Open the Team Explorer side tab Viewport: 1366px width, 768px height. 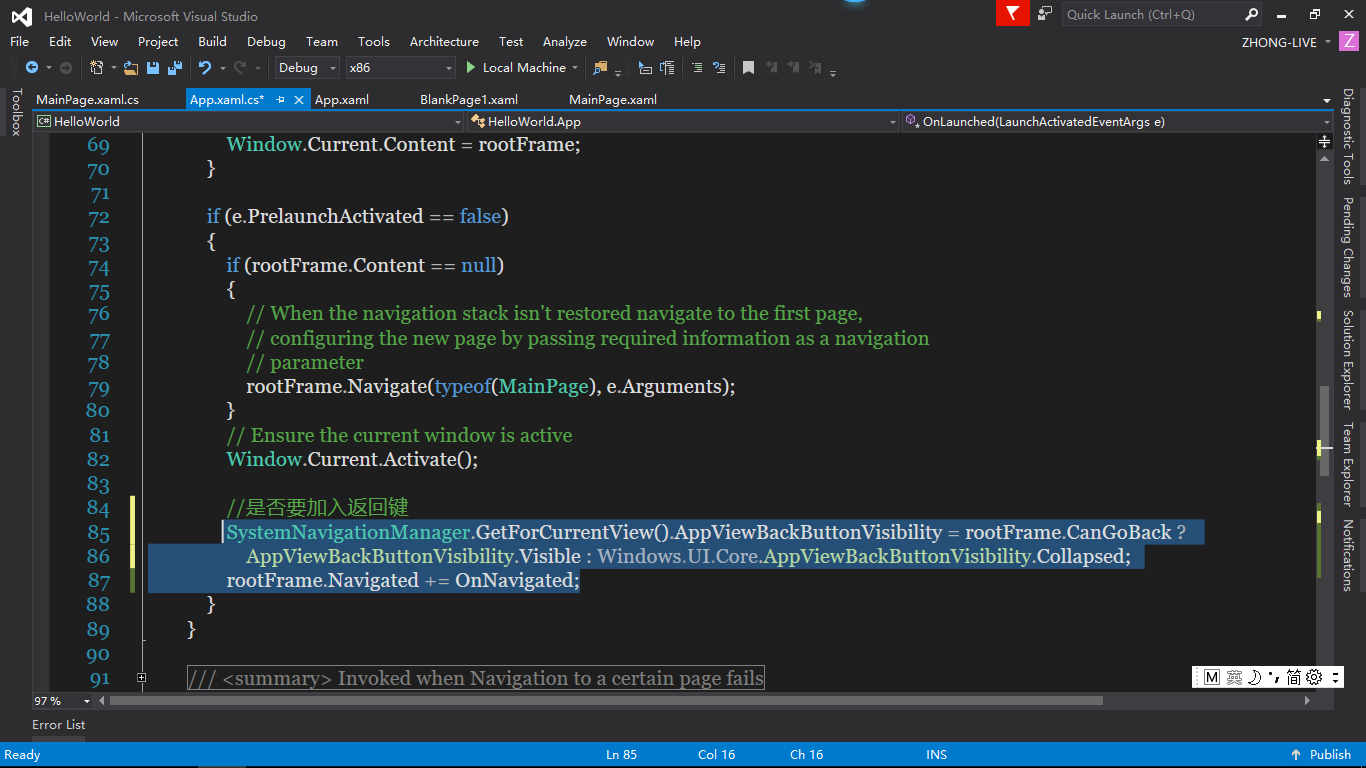pyautogui.click(x=1348, y=465)
